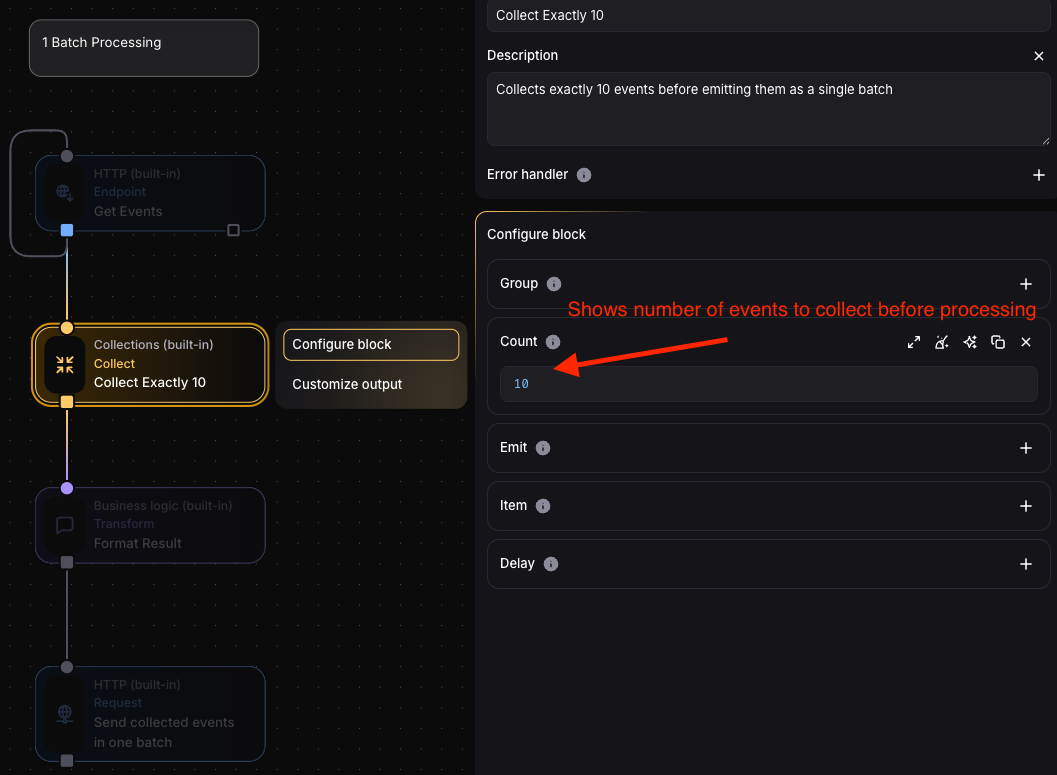1057x775 pixels.
Task: Click the clear/broom icon in Count row
Action: coord(942,342)
